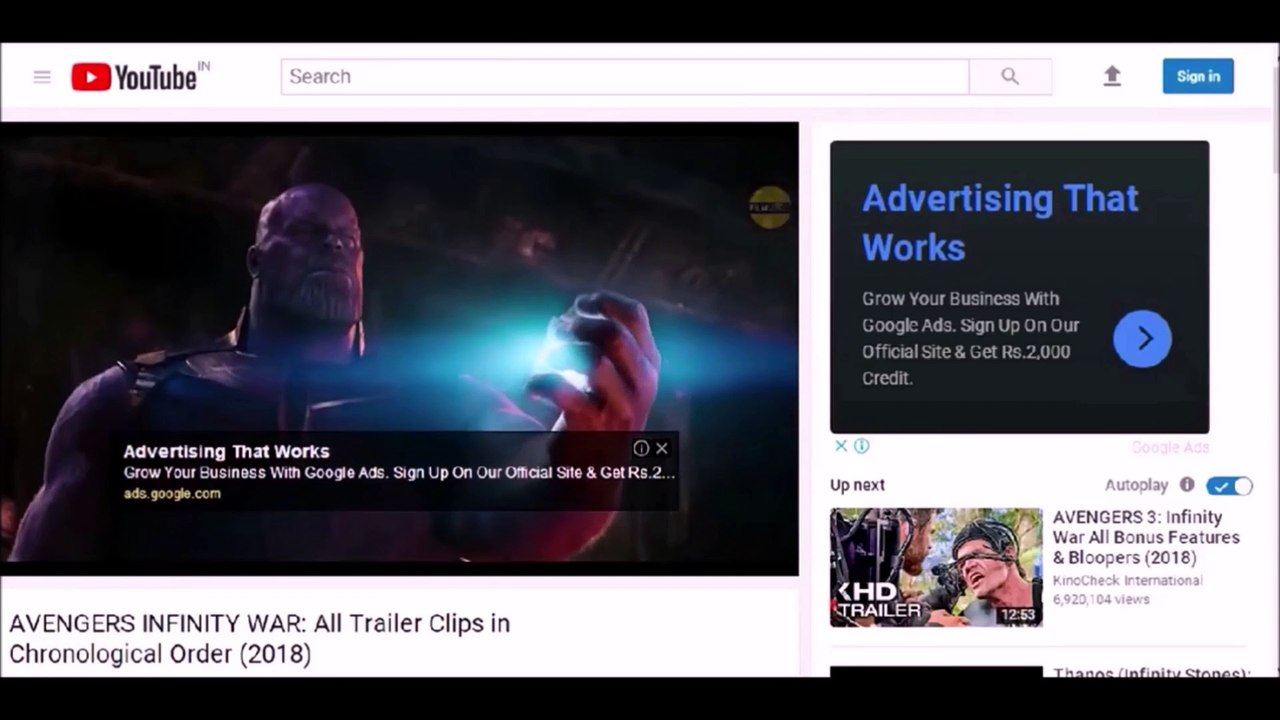The height and width of the screenshot is (720, 1280).
Task: Open "AVENGERS 3: Infinity War All Bonus Features" title
Action: 1146,537
